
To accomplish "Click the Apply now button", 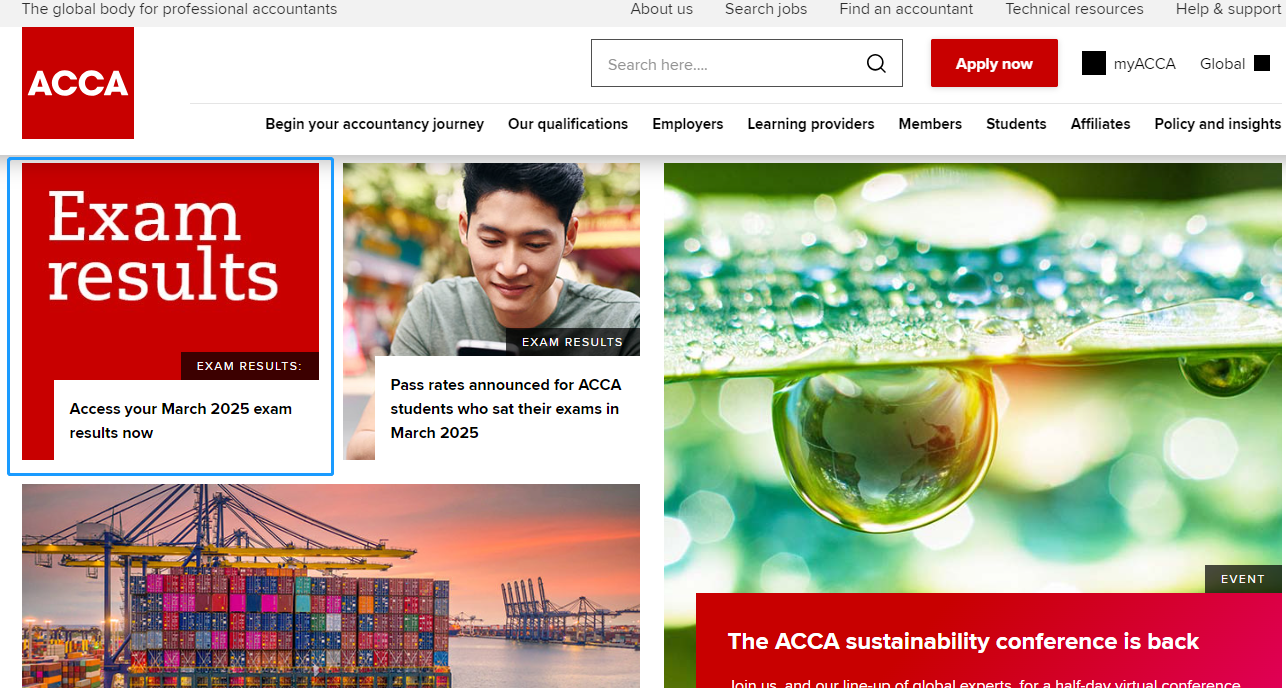I will pos(993,63).
